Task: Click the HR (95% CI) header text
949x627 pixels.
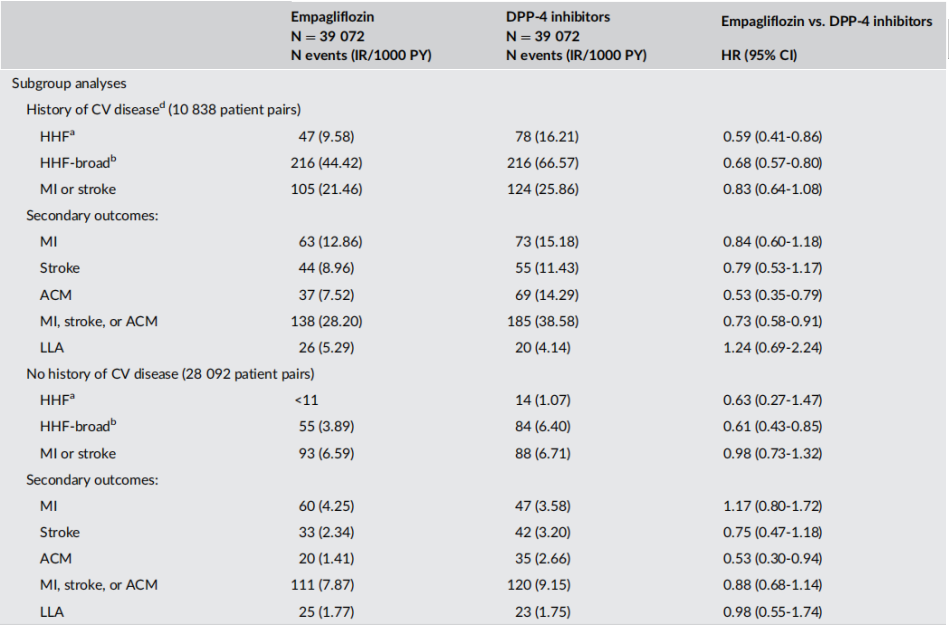Action: tap(759, 55)
